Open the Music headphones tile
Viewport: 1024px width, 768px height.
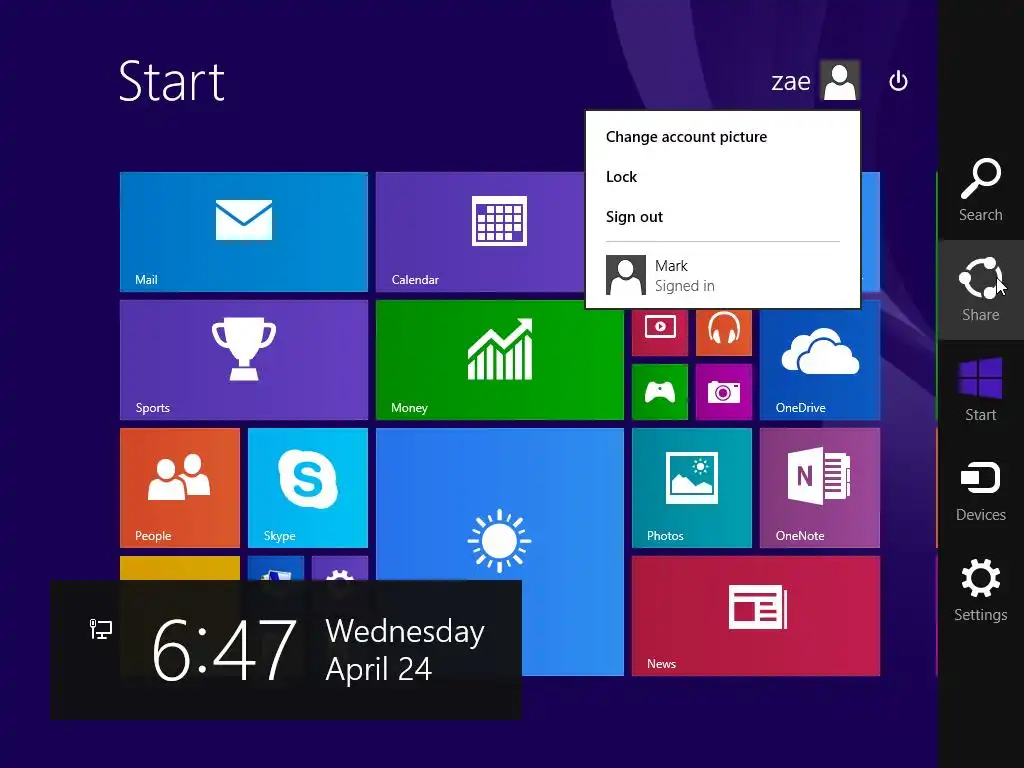(724, 332)
